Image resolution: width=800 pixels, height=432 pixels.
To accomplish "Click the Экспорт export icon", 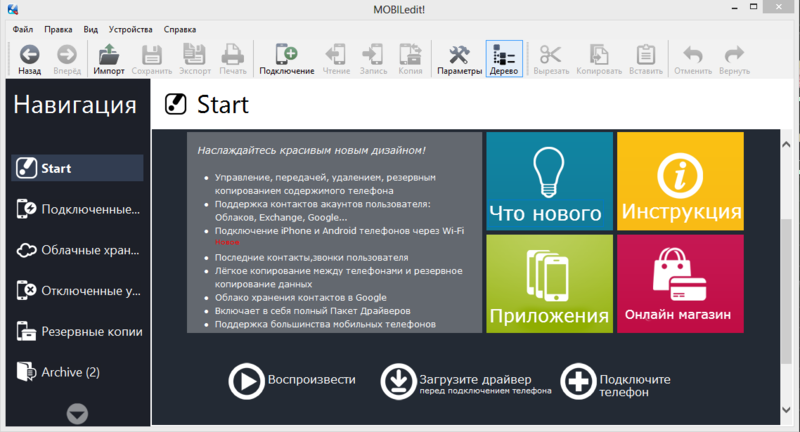I will pyautogui.click(x=194, y=55).
